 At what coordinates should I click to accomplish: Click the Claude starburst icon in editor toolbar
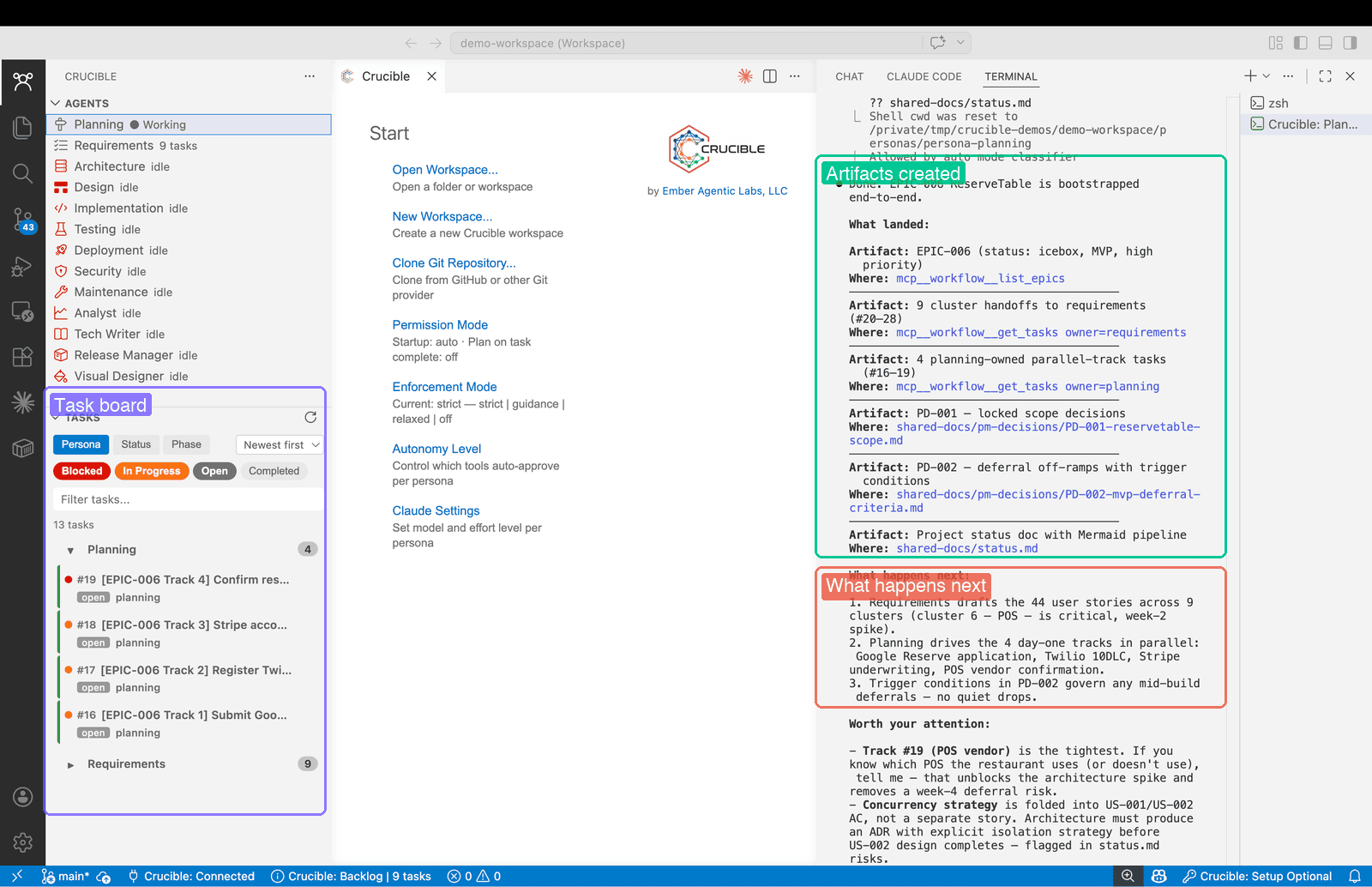(x=745, y=76)
